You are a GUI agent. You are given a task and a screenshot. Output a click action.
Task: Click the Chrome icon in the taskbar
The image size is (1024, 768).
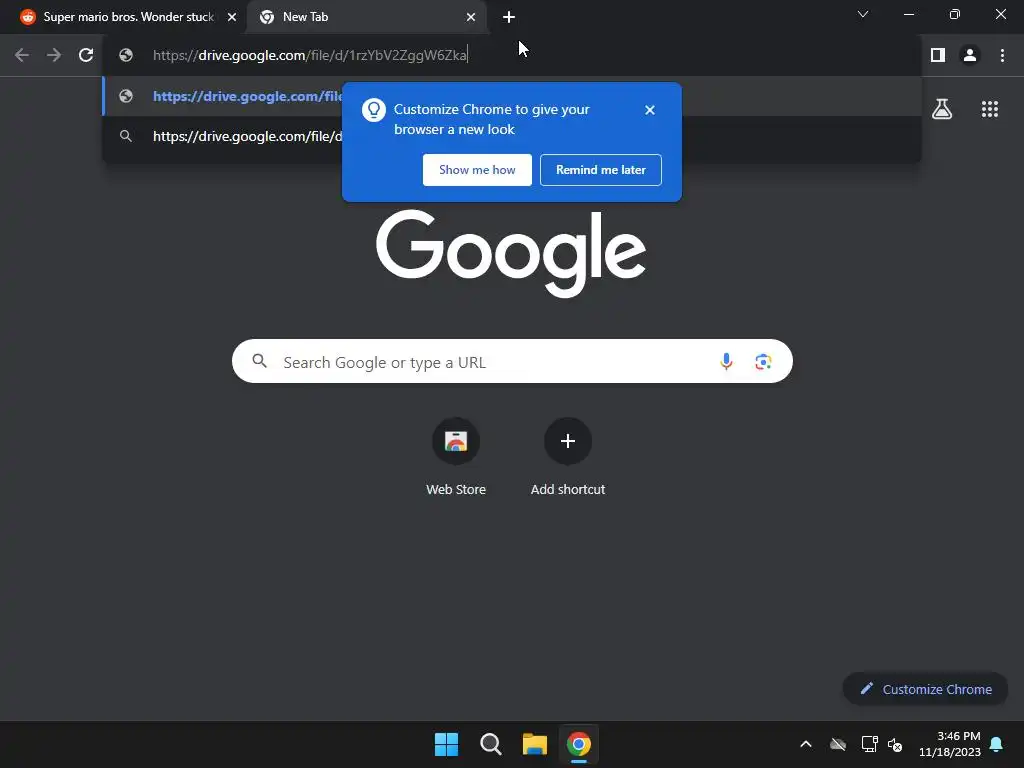point(579,744)
